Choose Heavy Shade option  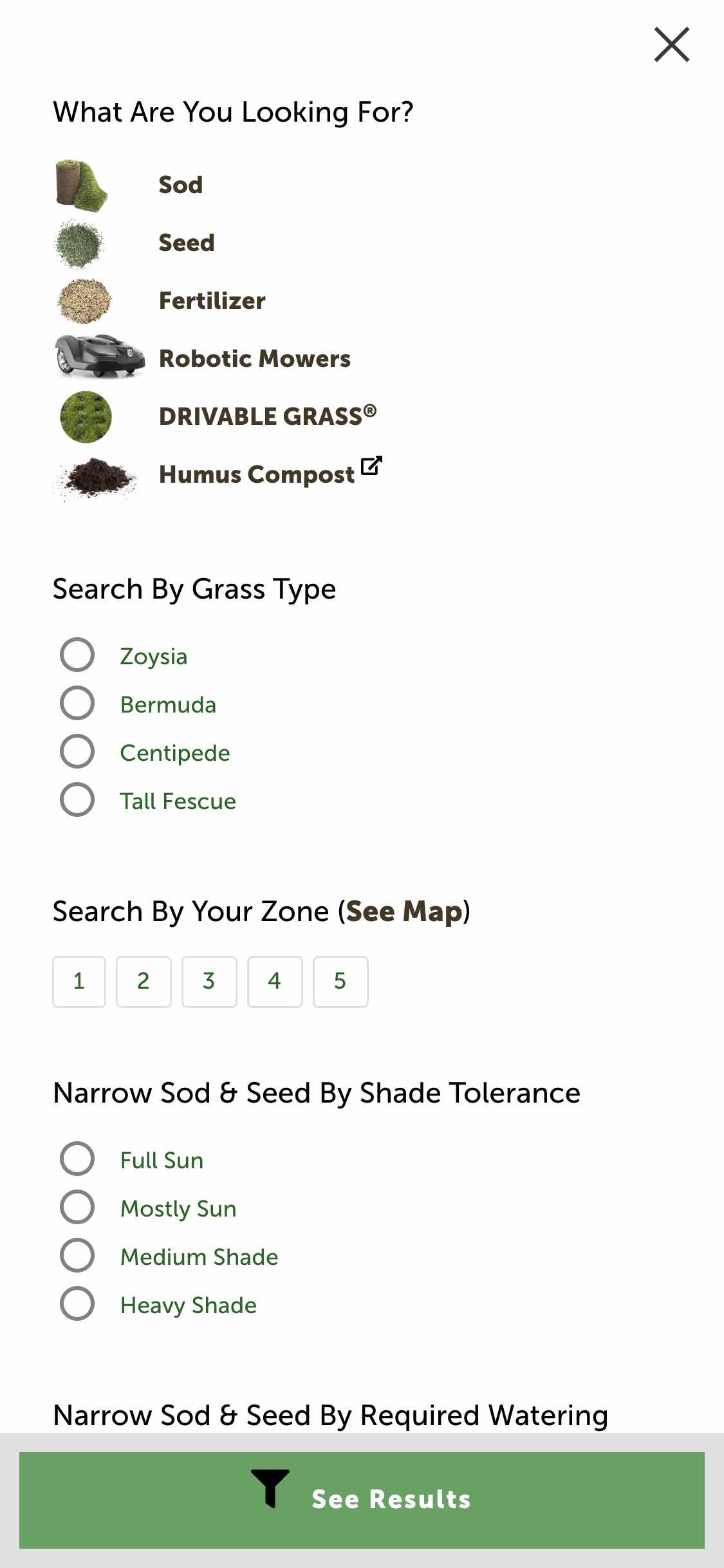[77, 1304]
